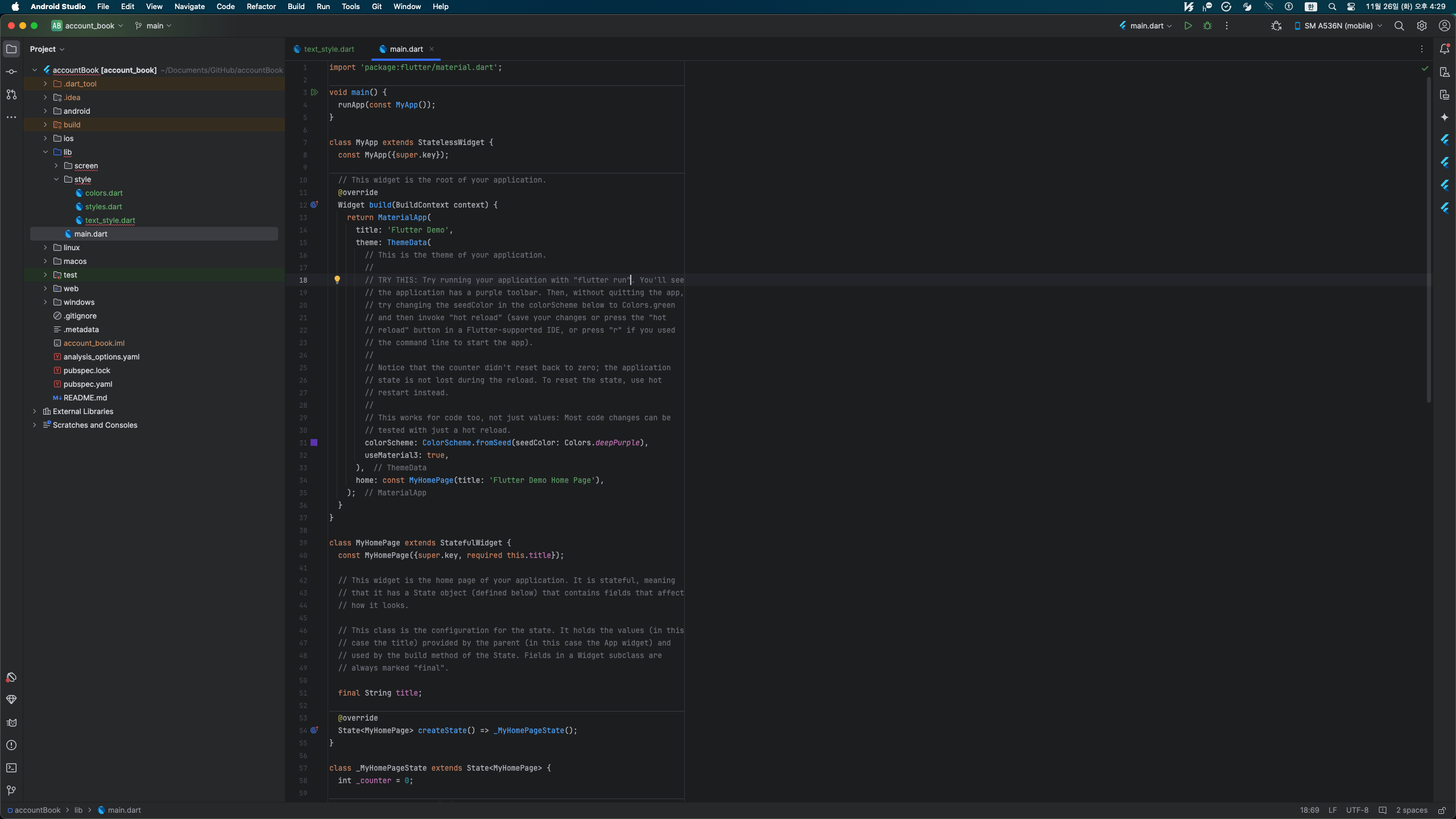
Task: Open the Commit tool window
Action: [x=11, y=72]
